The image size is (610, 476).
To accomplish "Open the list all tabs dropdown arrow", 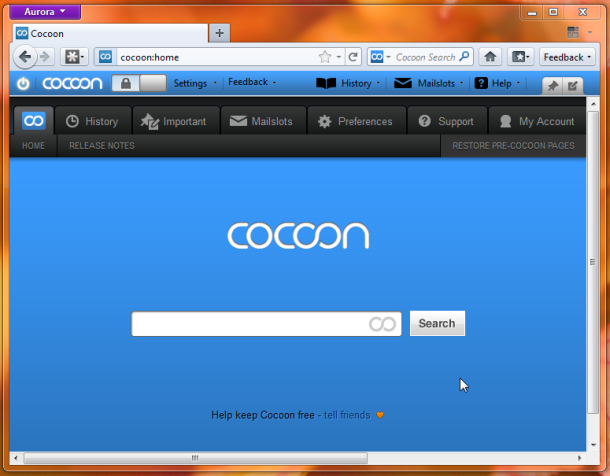I will click(590, 32).
